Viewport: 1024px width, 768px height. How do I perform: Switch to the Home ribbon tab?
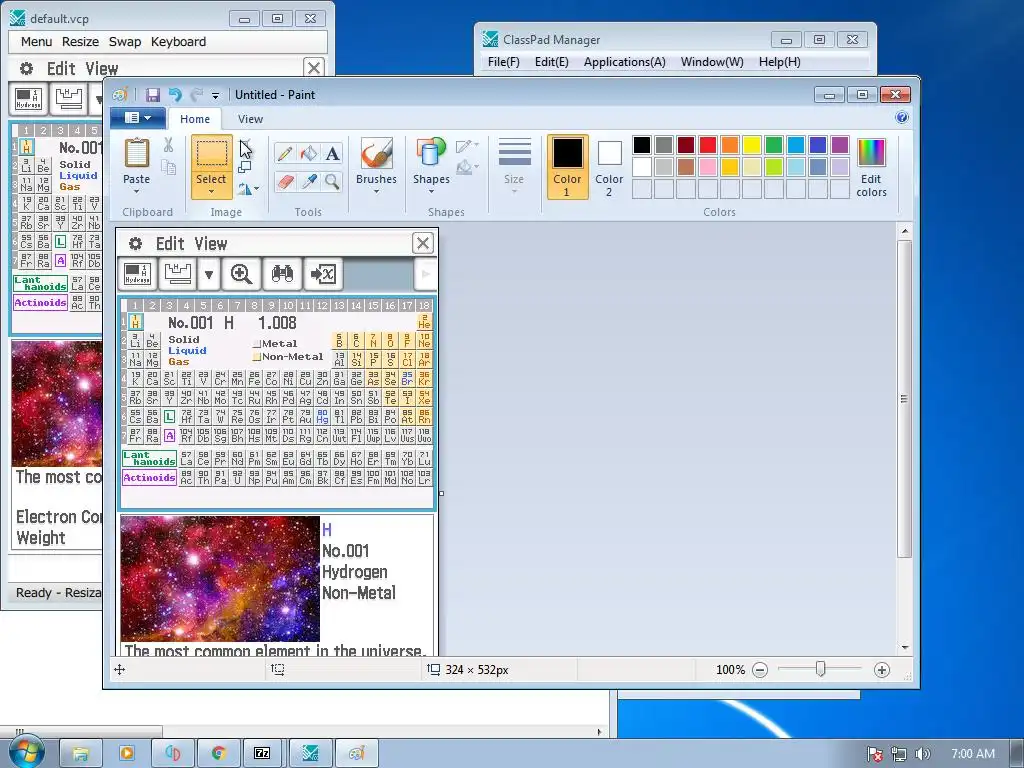tap(195, 119)
